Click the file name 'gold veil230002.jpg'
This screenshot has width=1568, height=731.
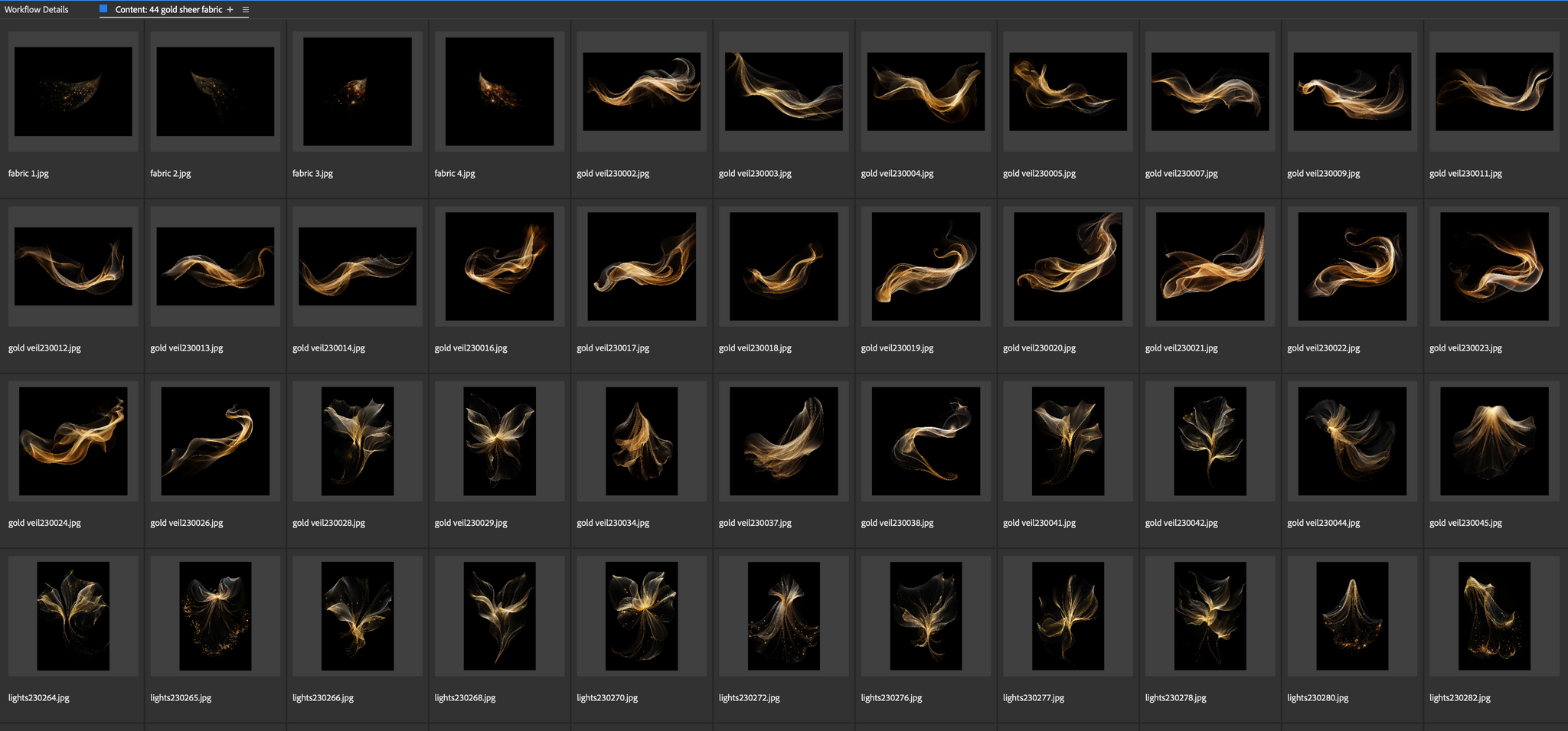point(612,174)
